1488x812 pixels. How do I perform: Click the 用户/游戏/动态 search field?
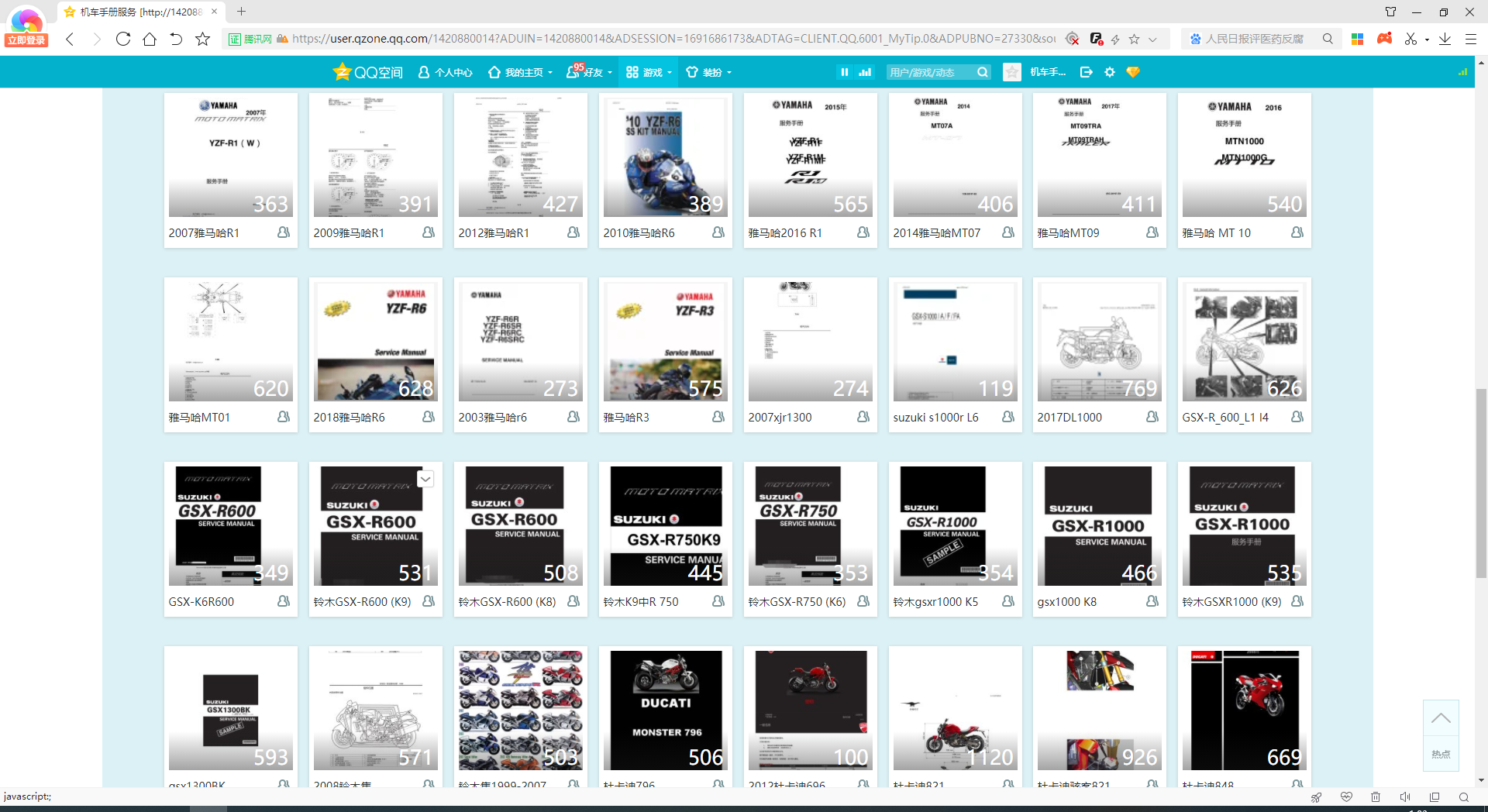930,72
